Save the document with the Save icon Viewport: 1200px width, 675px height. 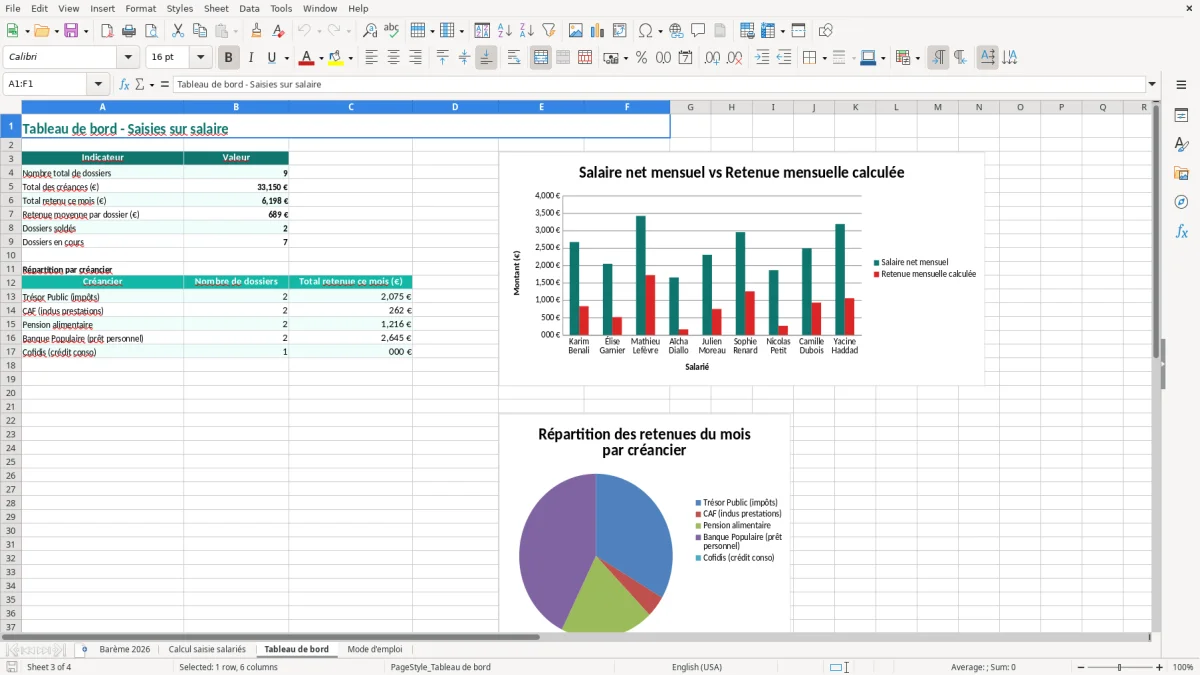coord(71,31)
